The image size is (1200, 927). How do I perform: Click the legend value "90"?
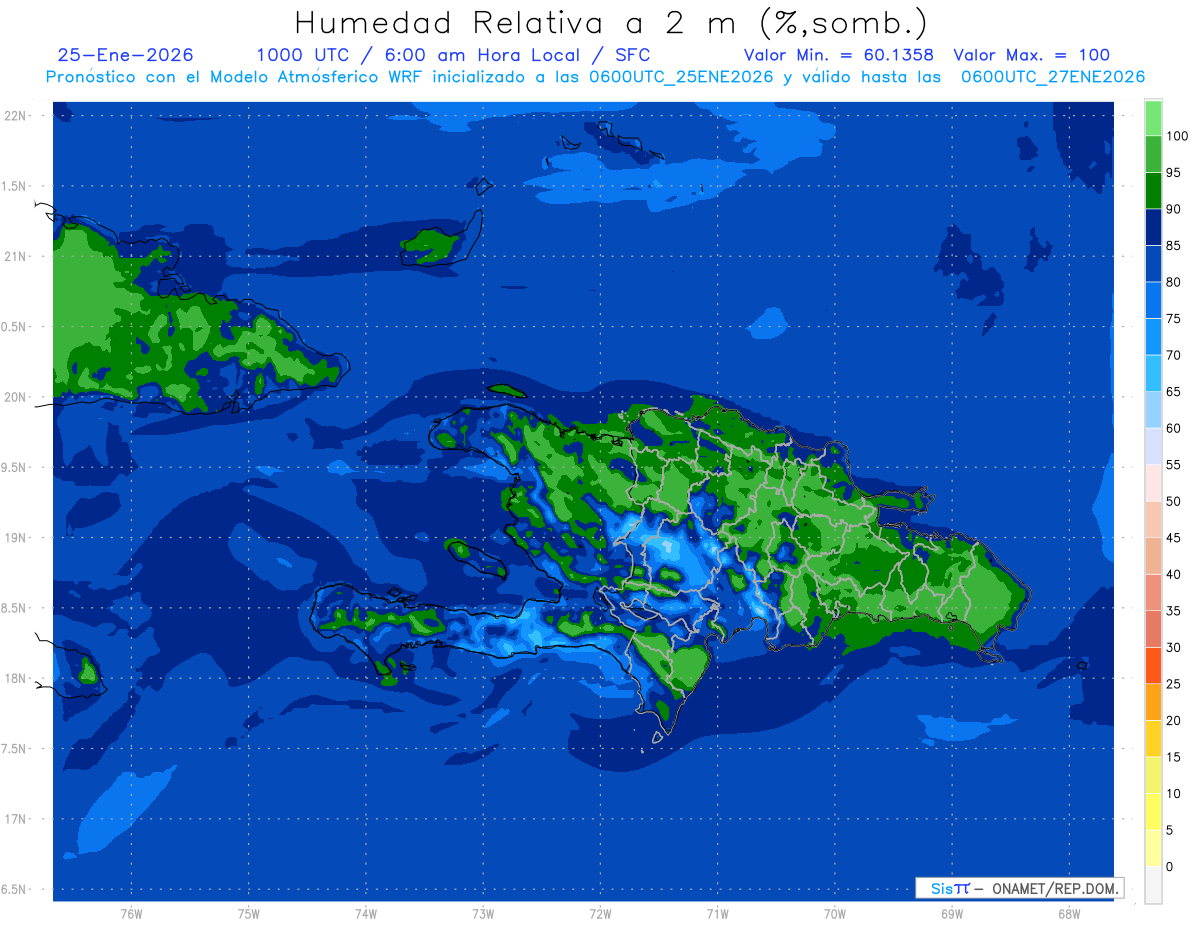click(x=1174, y=209)
